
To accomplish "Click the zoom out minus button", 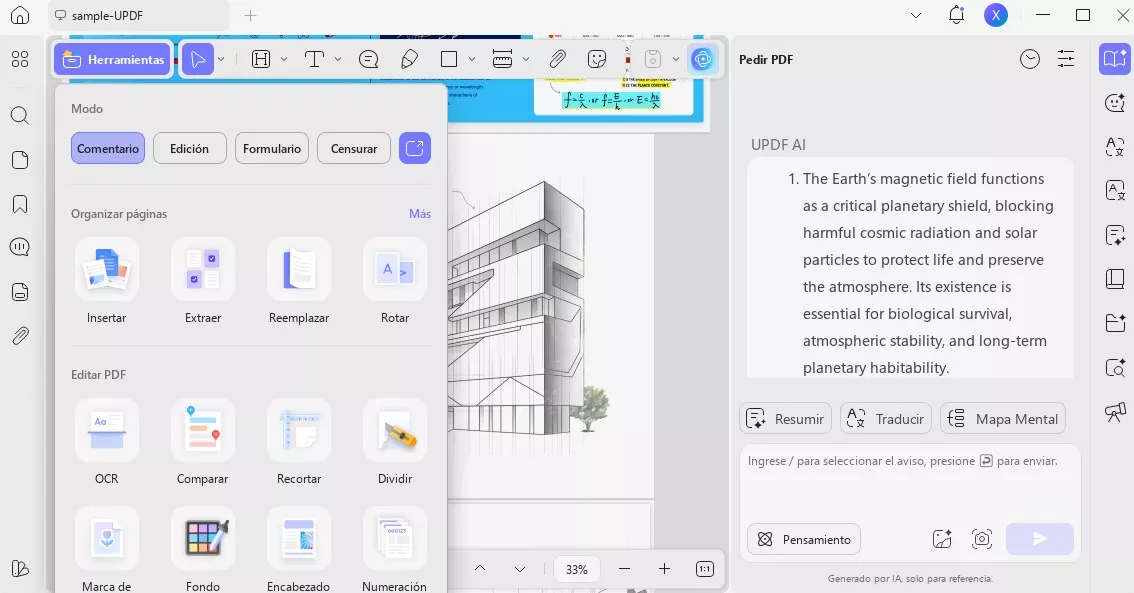I will click(x=624, y=569).
